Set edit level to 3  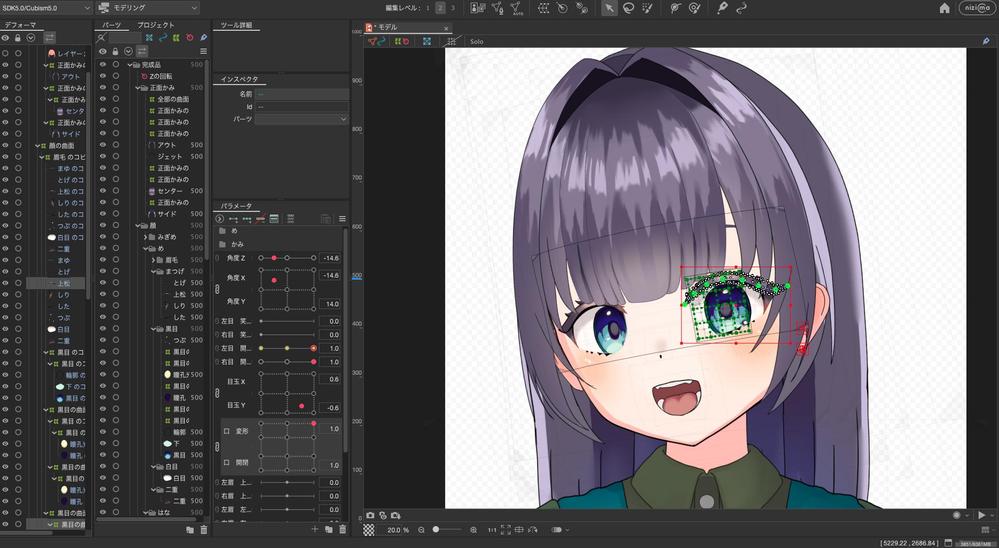[453, 8]
